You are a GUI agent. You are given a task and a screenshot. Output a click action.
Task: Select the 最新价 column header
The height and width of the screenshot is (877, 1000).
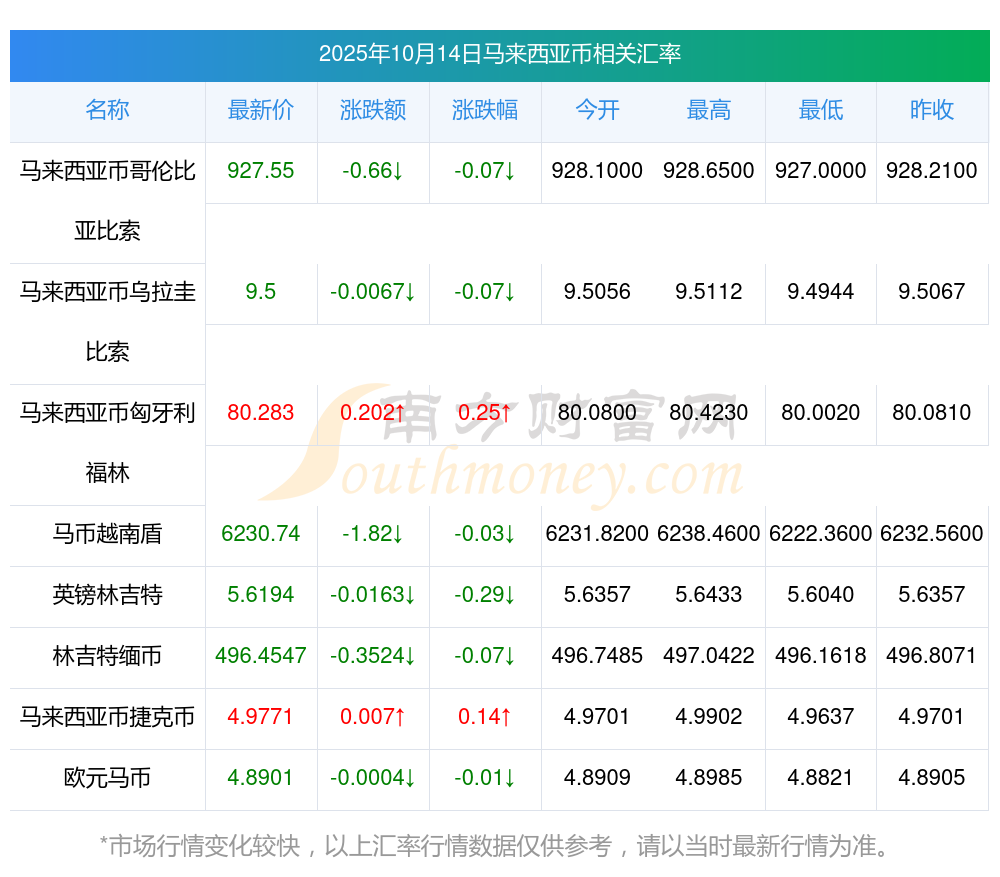tap(260, 110)
